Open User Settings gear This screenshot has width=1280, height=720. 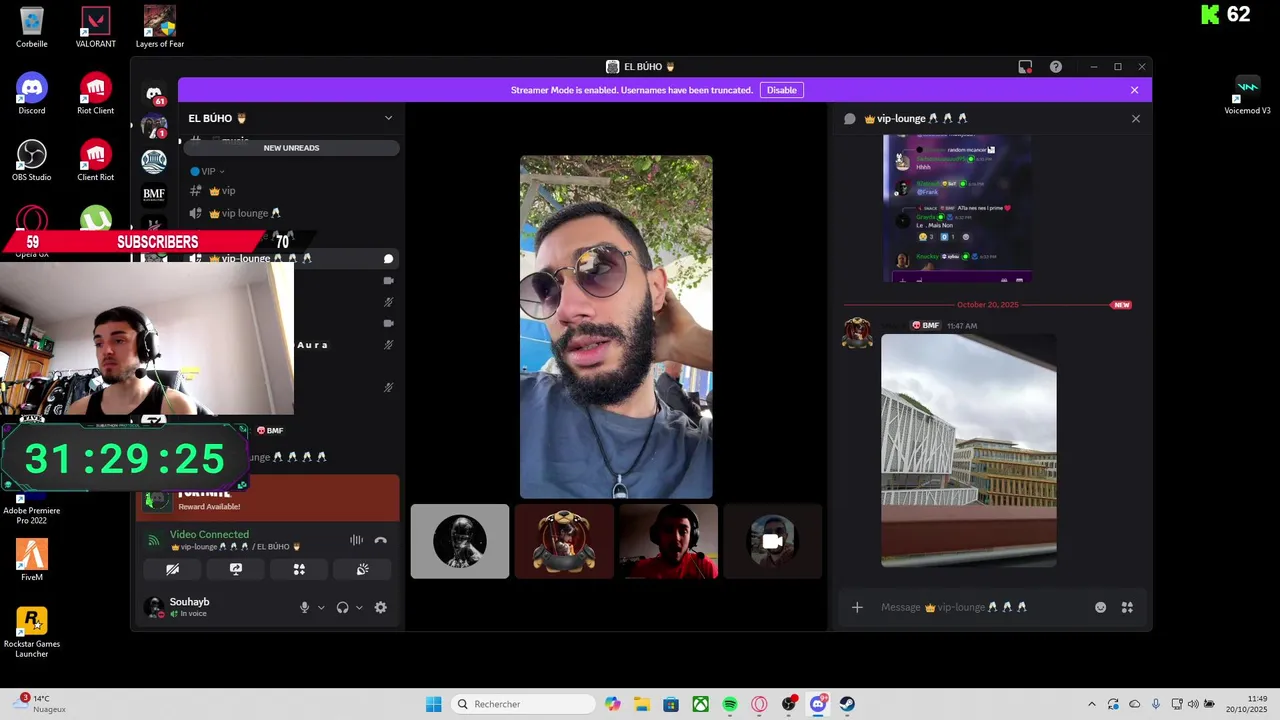point(380,607)
